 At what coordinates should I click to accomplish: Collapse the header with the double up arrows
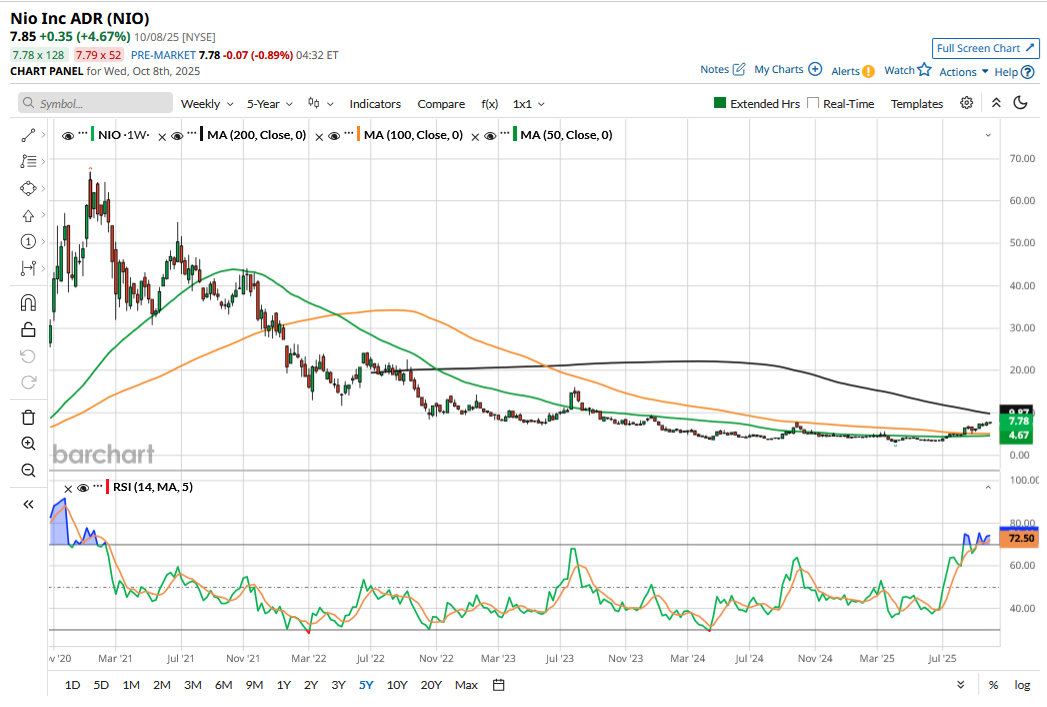996,103
